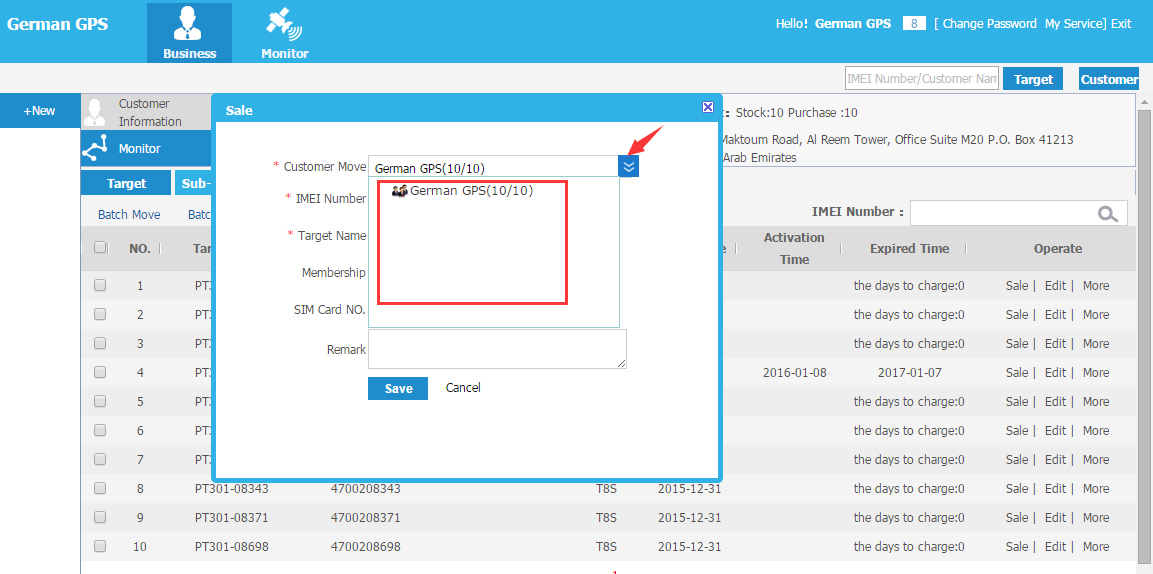The width and height of the screenshot is (1153, 574).
Task: Click the IMEI Number search magnifier icon
Action: coord(1107,213)
